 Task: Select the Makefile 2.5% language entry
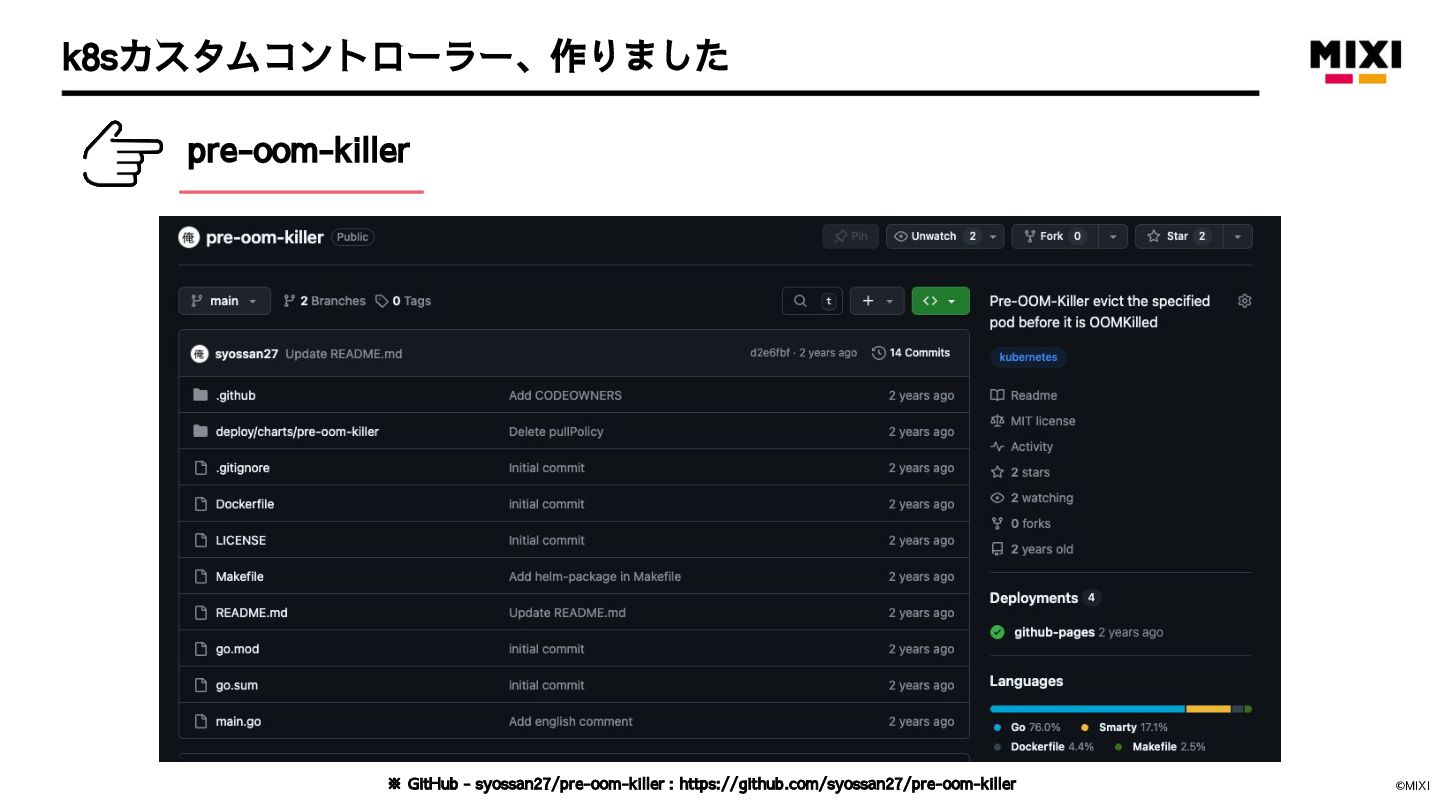point(1160,747)
